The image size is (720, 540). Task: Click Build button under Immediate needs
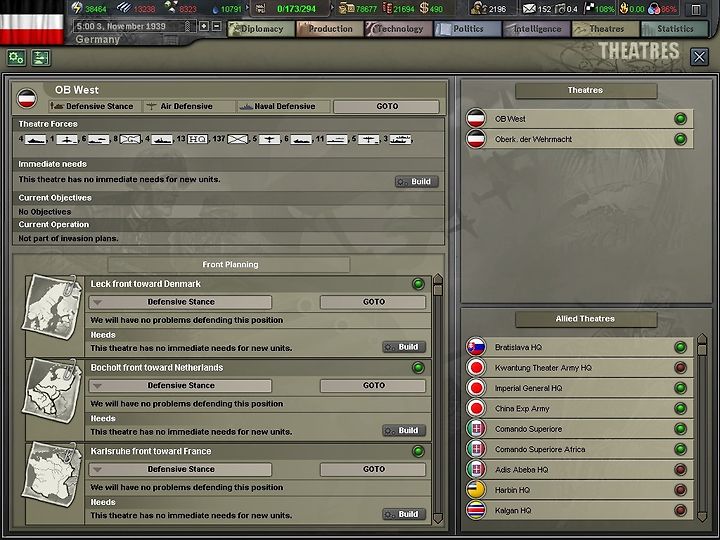coord(416,182)
